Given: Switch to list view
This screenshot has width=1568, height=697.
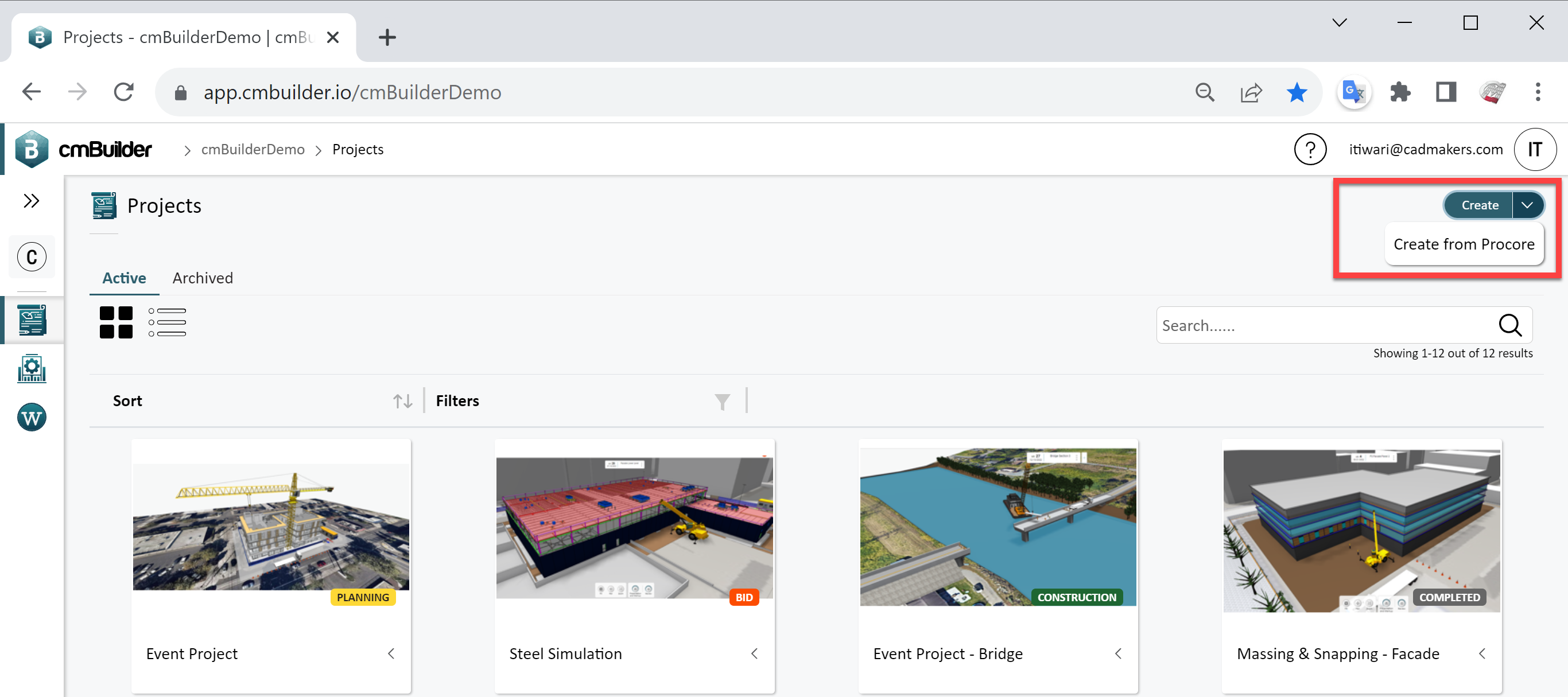Looking at the screenshot, I should coord(168,322).
